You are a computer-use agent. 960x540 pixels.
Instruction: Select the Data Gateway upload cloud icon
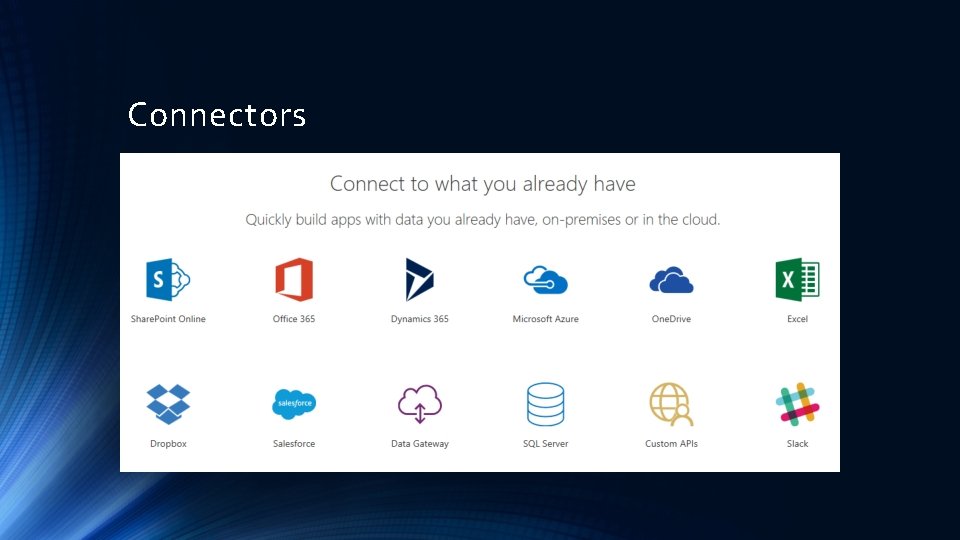click(420, 404)
